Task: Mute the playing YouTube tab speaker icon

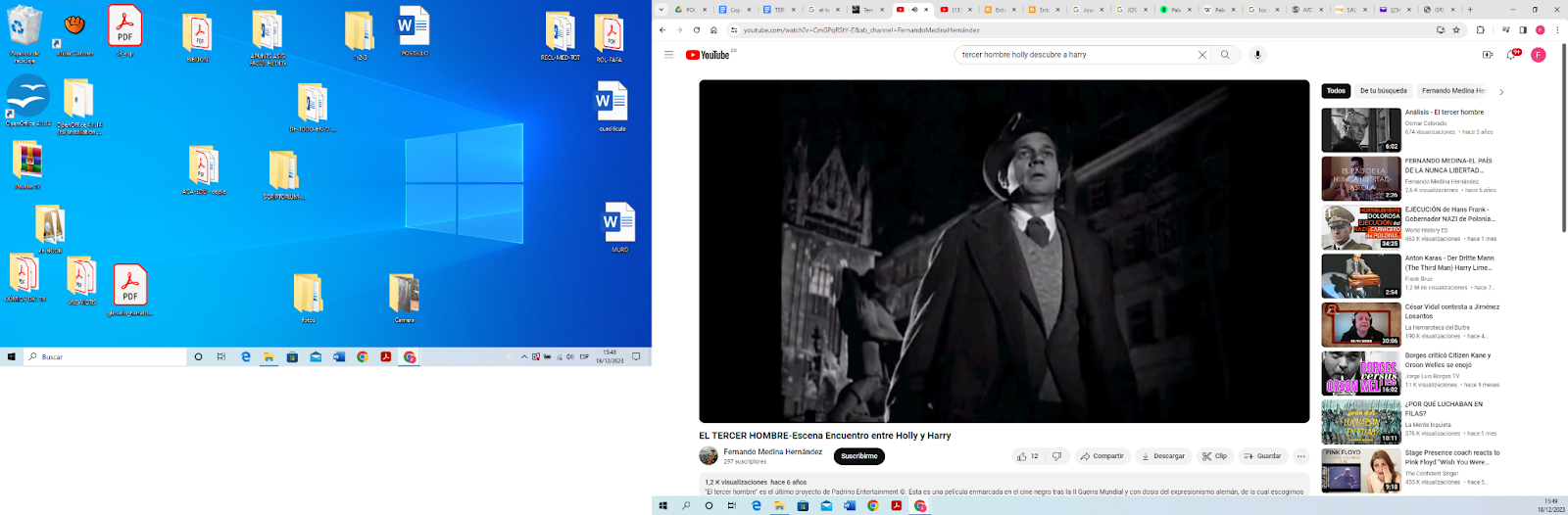Action: [914, 10]
